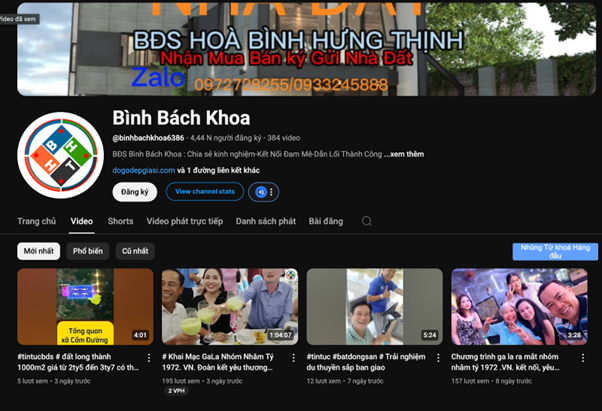Click the @binhbachkhoa6386 handle text
Screen dimensions: 602x411
click(148, 138)
